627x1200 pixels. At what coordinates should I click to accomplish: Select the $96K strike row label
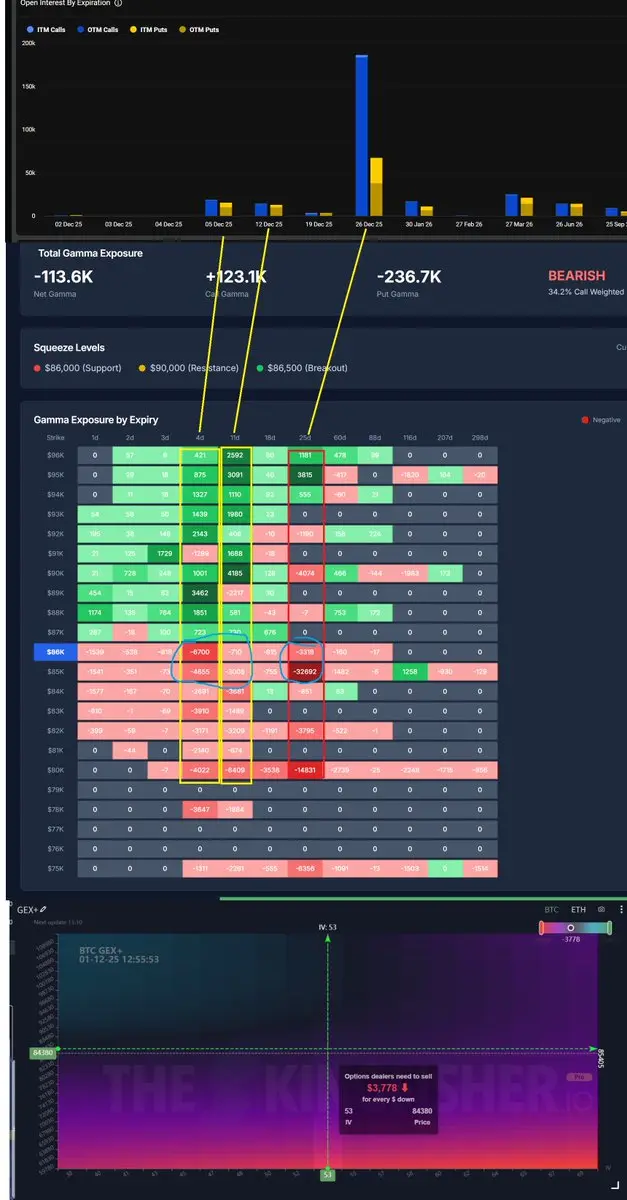pyautogui.click(x=55, y=455)
